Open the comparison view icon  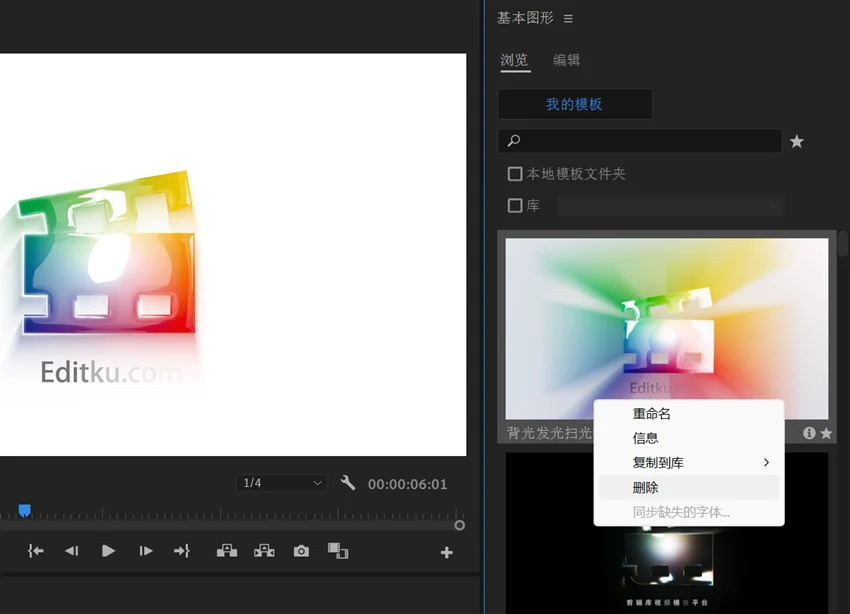(338, 551)
